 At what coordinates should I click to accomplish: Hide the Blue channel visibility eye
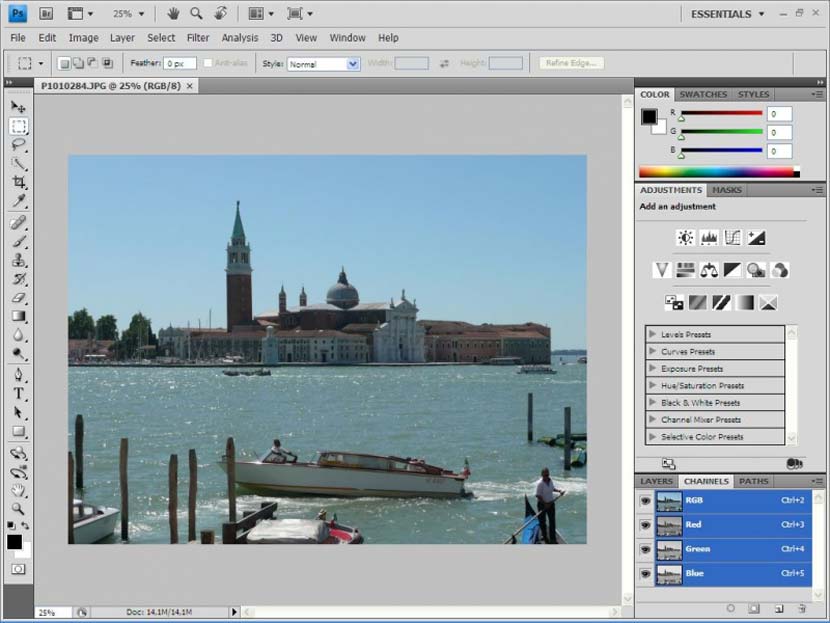pyautogui.click(x=646, y=573)
